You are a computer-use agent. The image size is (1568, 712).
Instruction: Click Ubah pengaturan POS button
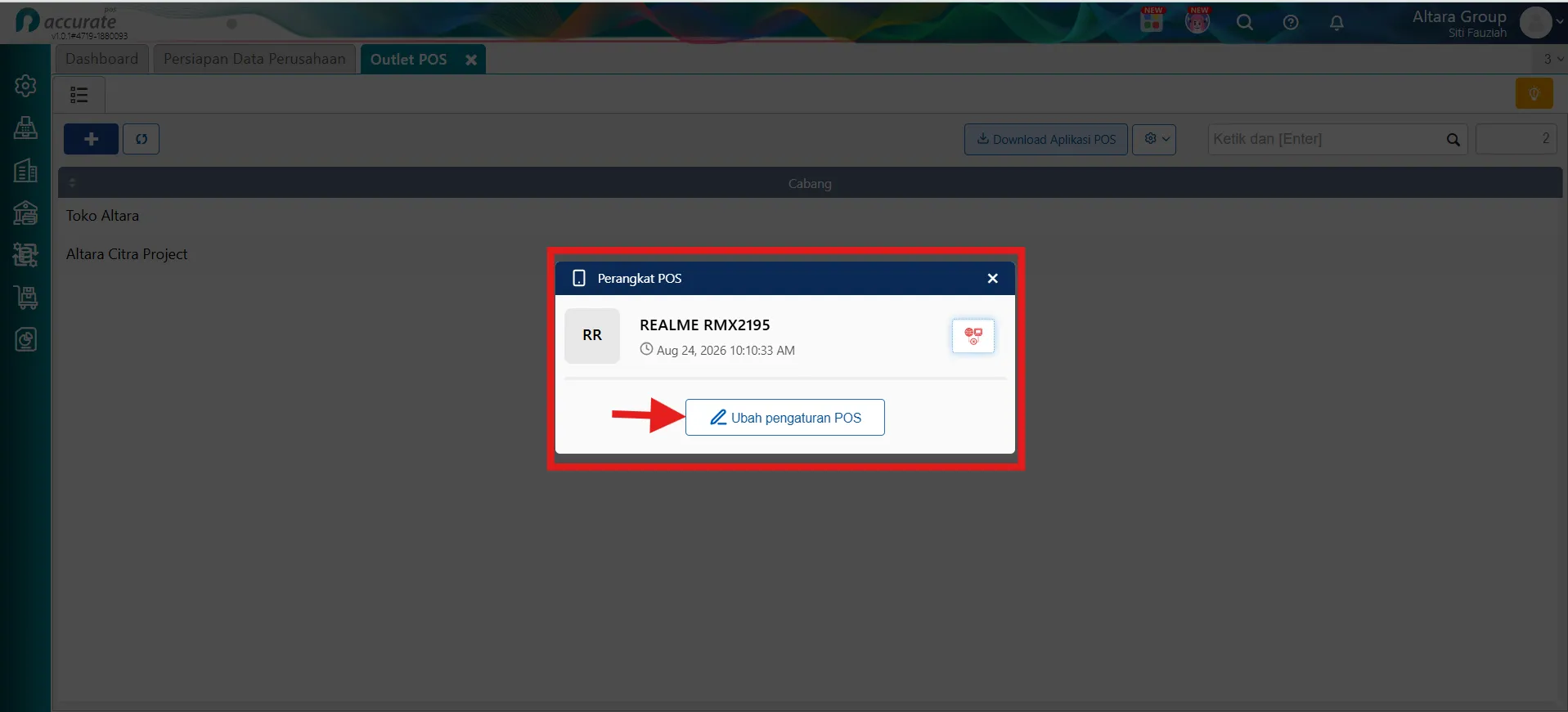pos(784,417)
